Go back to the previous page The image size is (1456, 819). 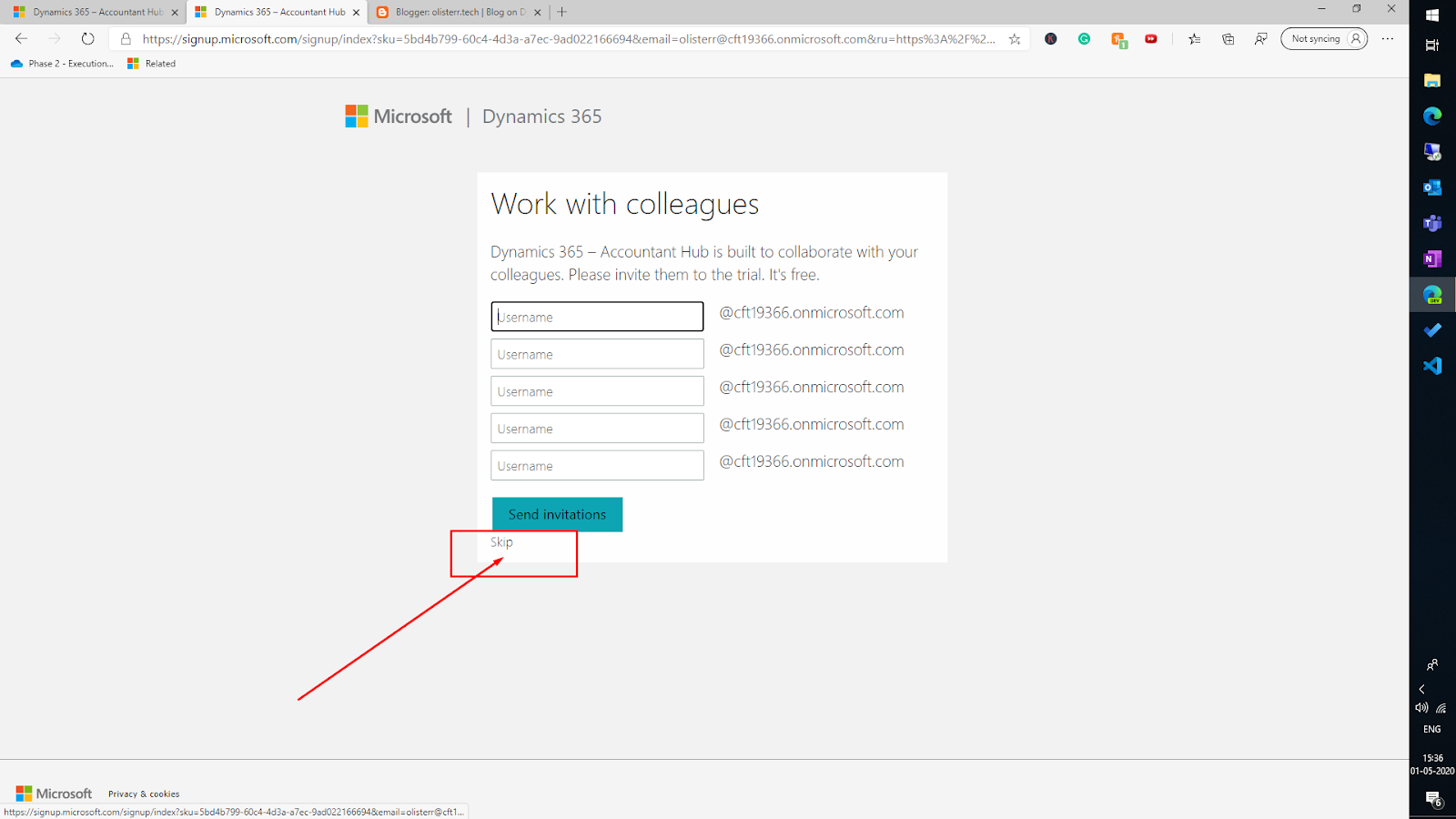click(x=21, y=39)
